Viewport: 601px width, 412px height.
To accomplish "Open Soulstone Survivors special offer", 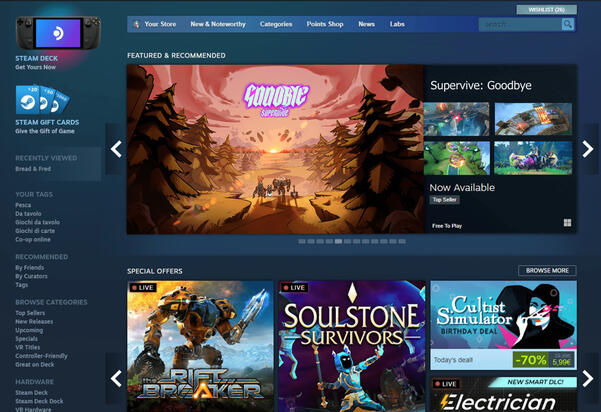I will (352, 346).
